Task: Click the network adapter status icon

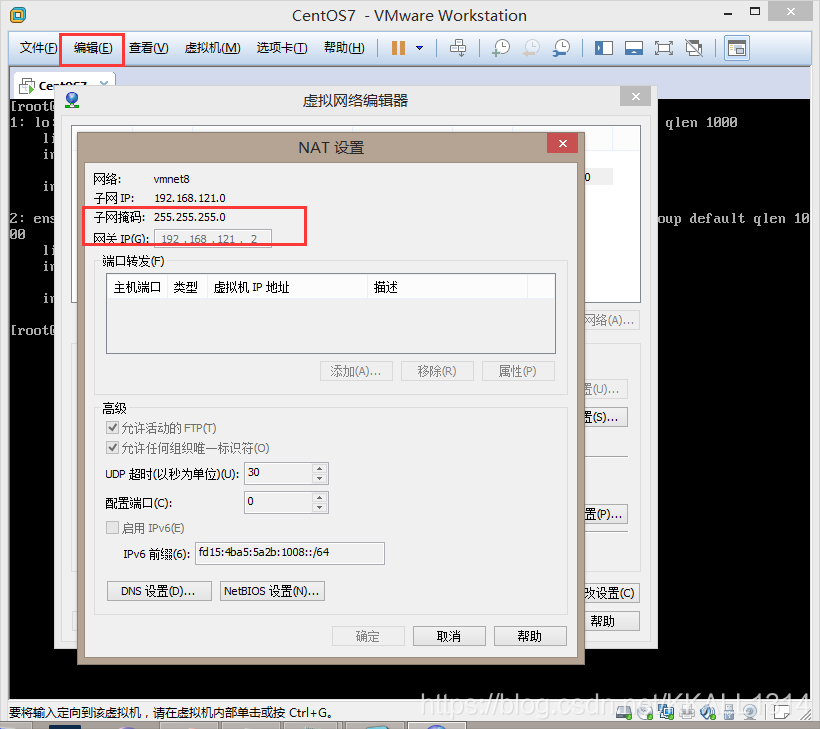Action: [666, 712]
